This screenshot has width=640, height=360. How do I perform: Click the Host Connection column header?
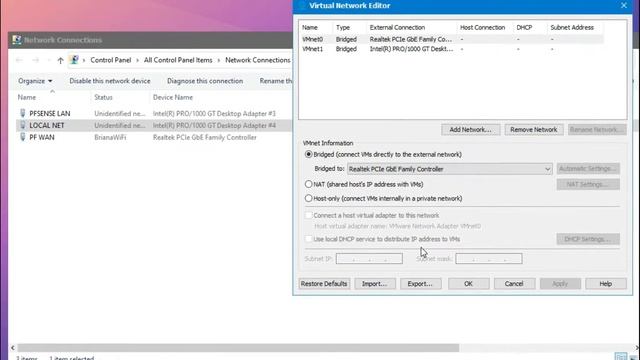[482, 27]
